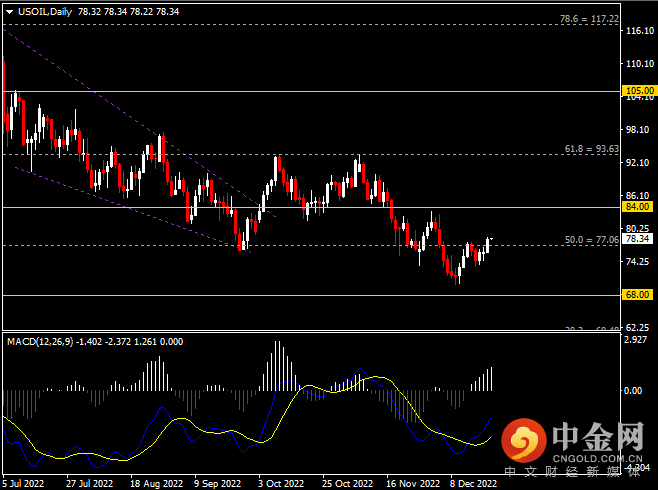Select the lower dashed purple trendline
Viewport: 658px width, 490px height.
120,204
